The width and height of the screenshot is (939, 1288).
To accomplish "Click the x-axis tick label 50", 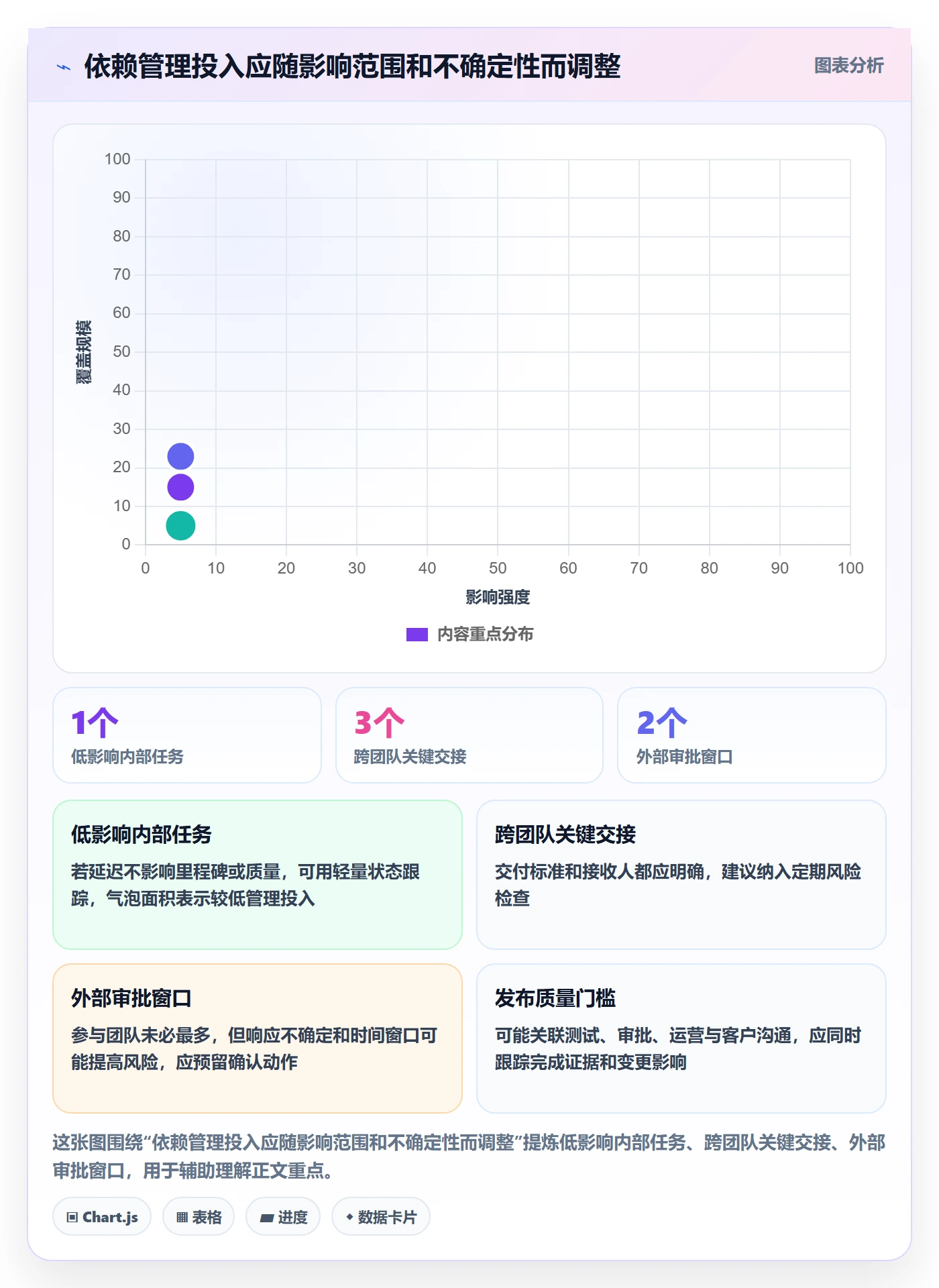I will [x=498, y=568].
